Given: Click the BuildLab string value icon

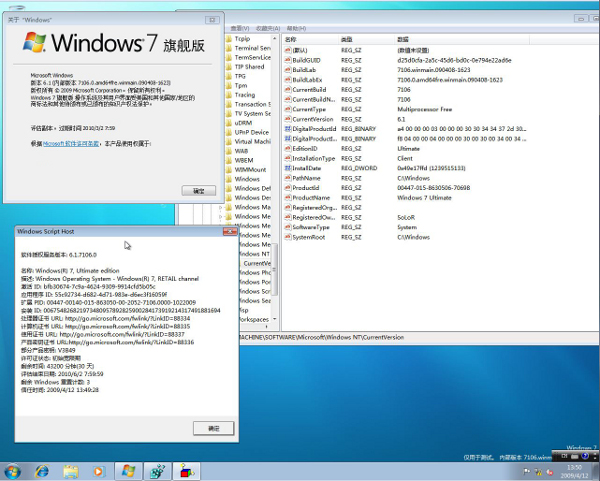Looking at the screenshot, I should click(x=288, y=70).
